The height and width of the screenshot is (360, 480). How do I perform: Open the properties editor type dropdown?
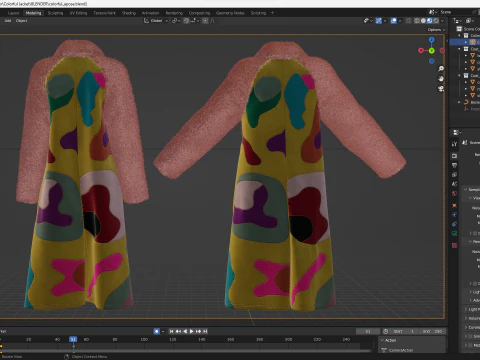click(456, 133)
